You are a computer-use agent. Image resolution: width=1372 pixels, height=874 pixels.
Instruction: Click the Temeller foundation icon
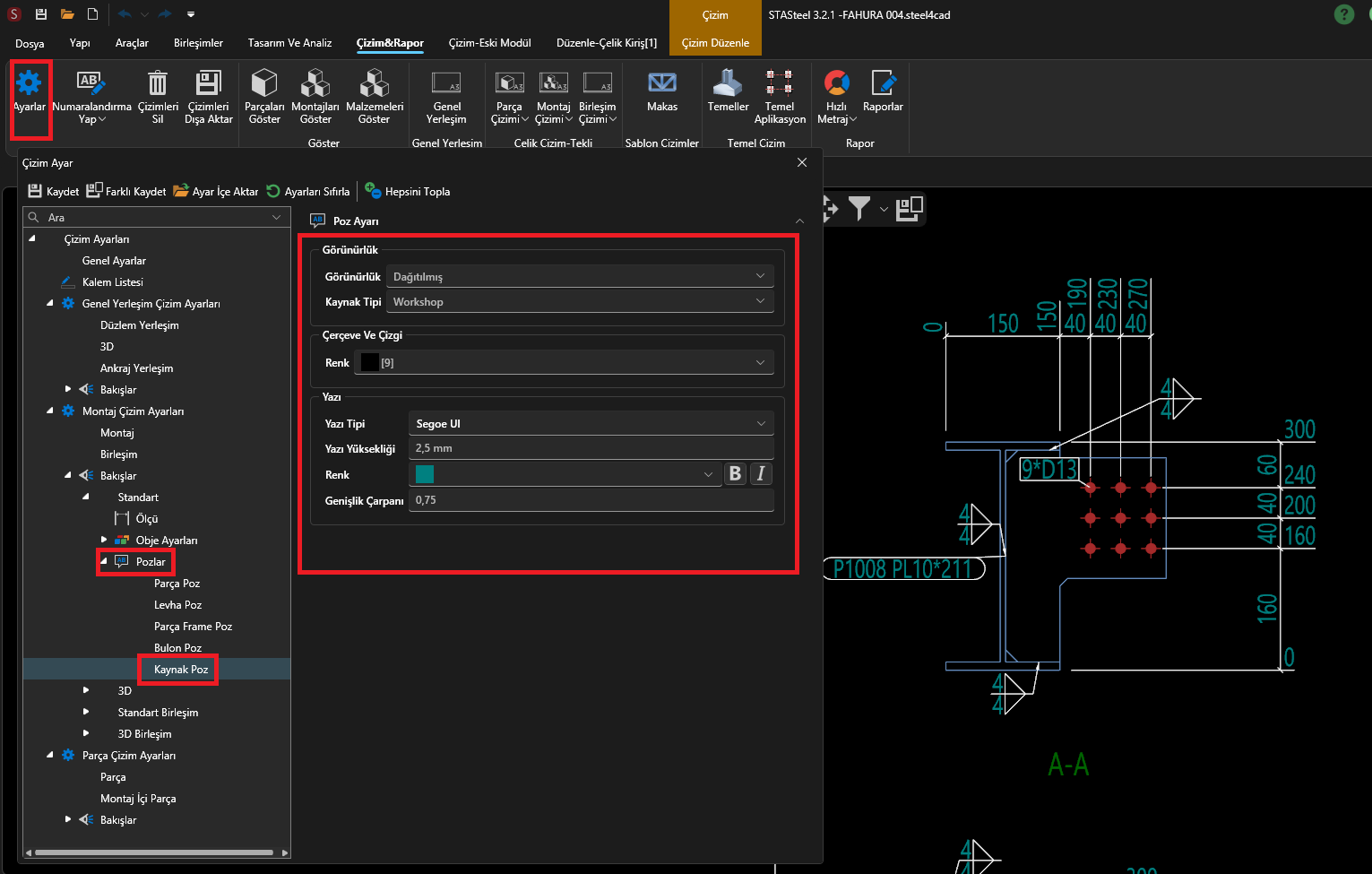728,84
